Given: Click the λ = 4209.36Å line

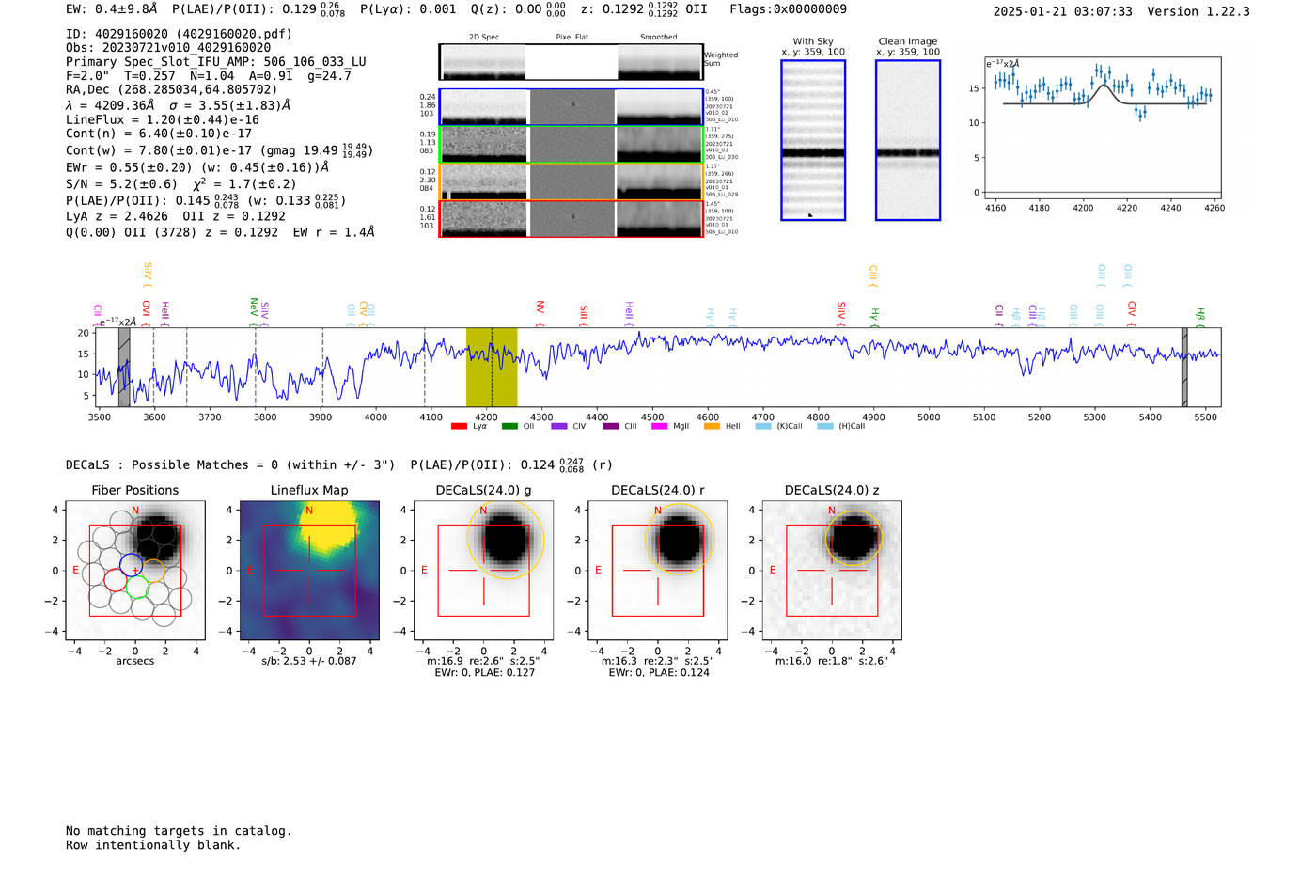Looking at the screenshot, I should coord(179,105).
